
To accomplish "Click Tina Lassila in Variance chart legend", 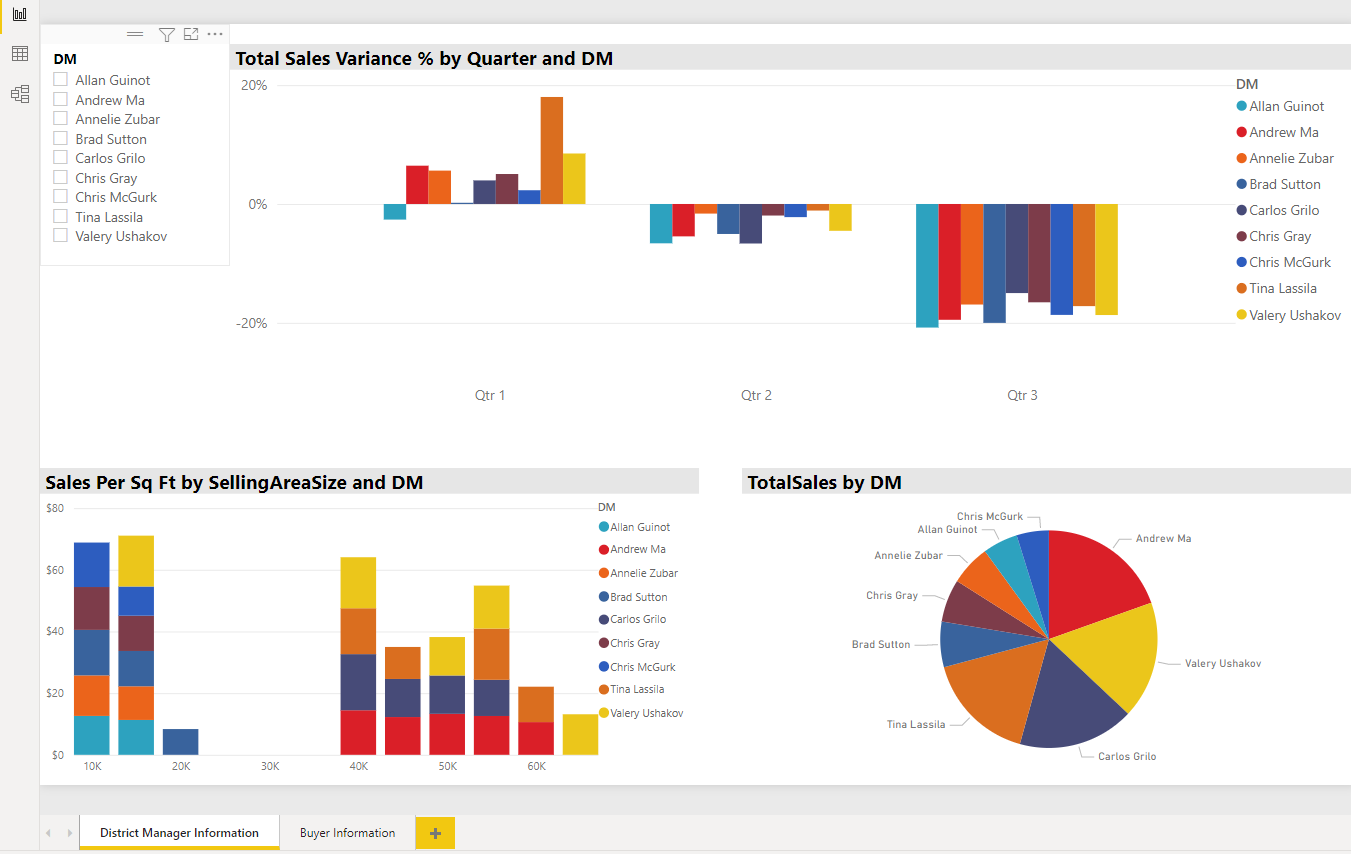I will (1282, 288).
